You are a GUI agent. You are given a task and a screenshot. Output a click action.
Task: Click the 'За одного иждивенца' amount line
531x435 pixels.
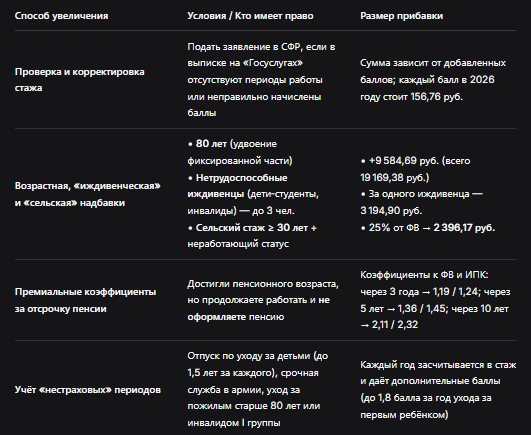(x=421, y=202)
